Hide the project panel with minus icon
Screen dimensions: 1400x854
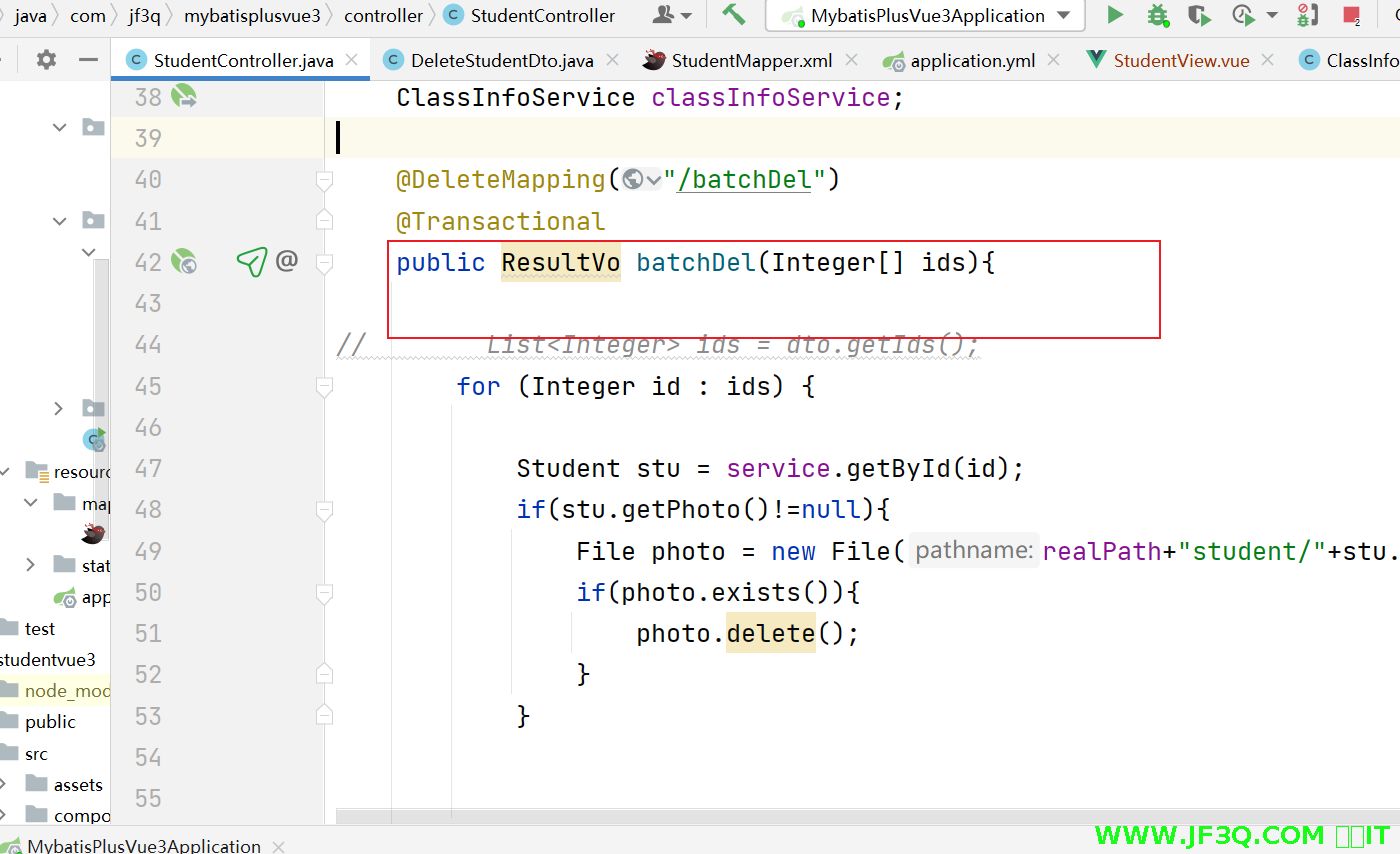click(x=88, y=60)
